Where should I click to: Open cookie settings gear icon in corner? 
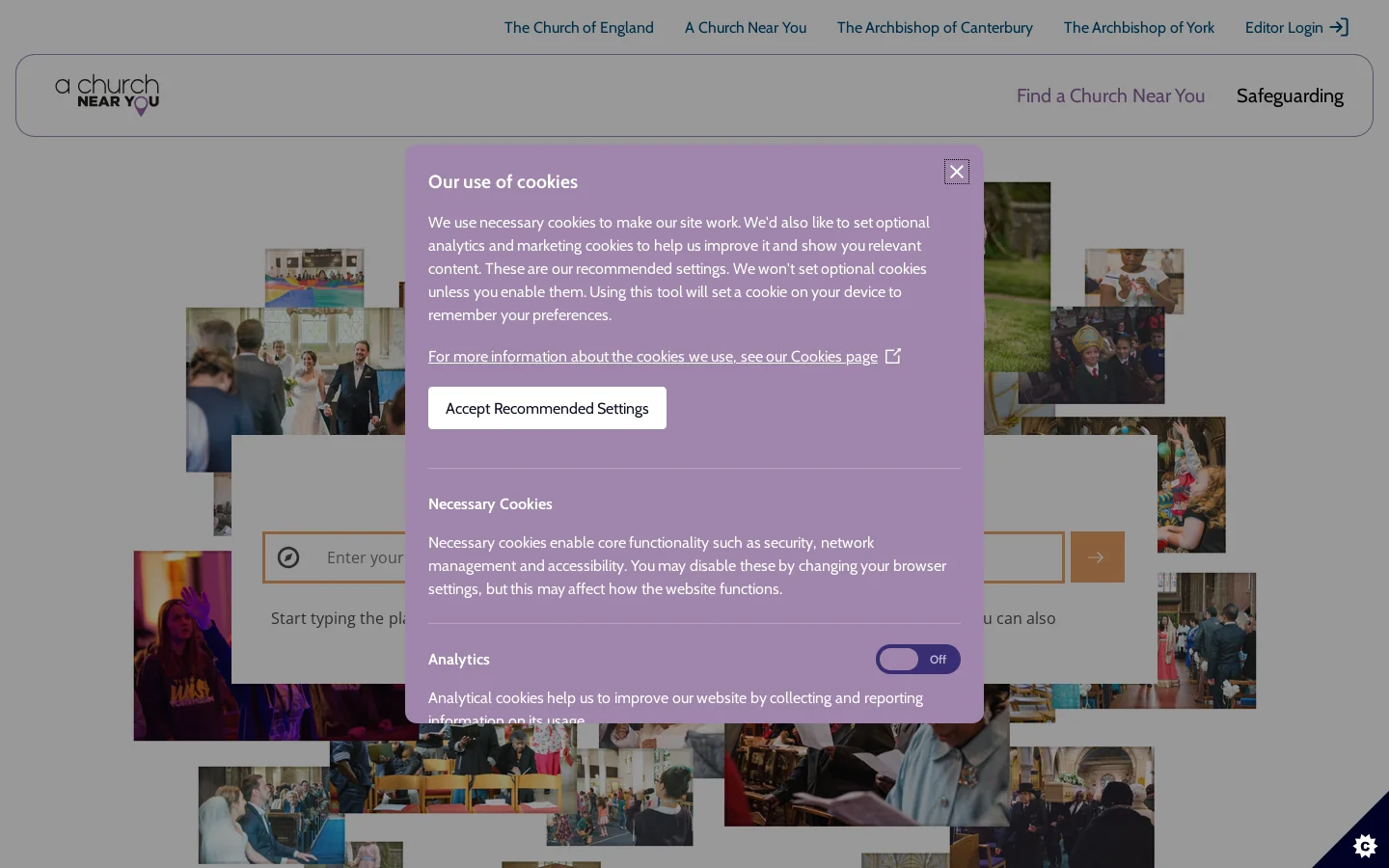click(1364, 846)
